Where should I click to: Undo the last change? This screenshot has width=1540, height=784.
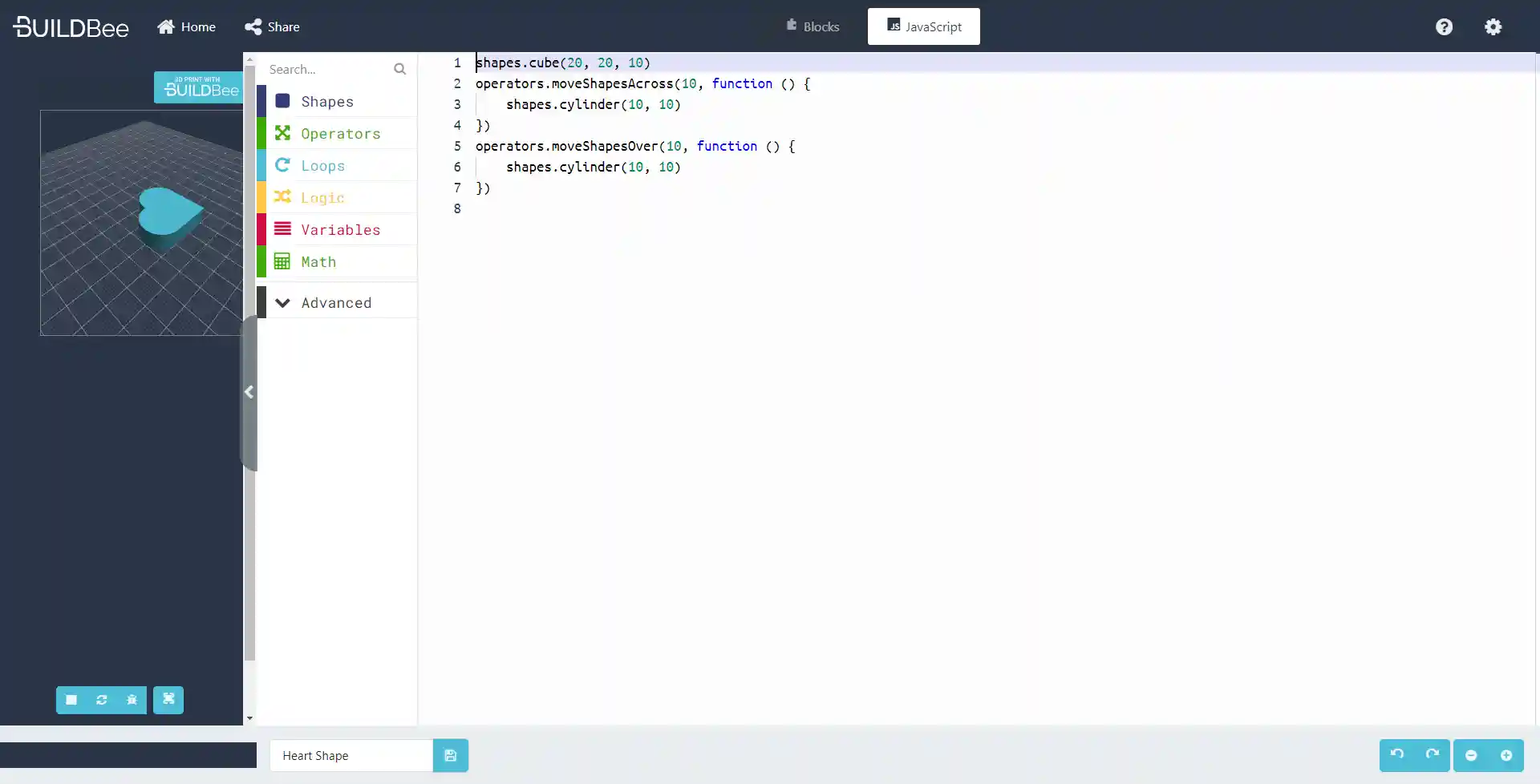[1396, 755]
